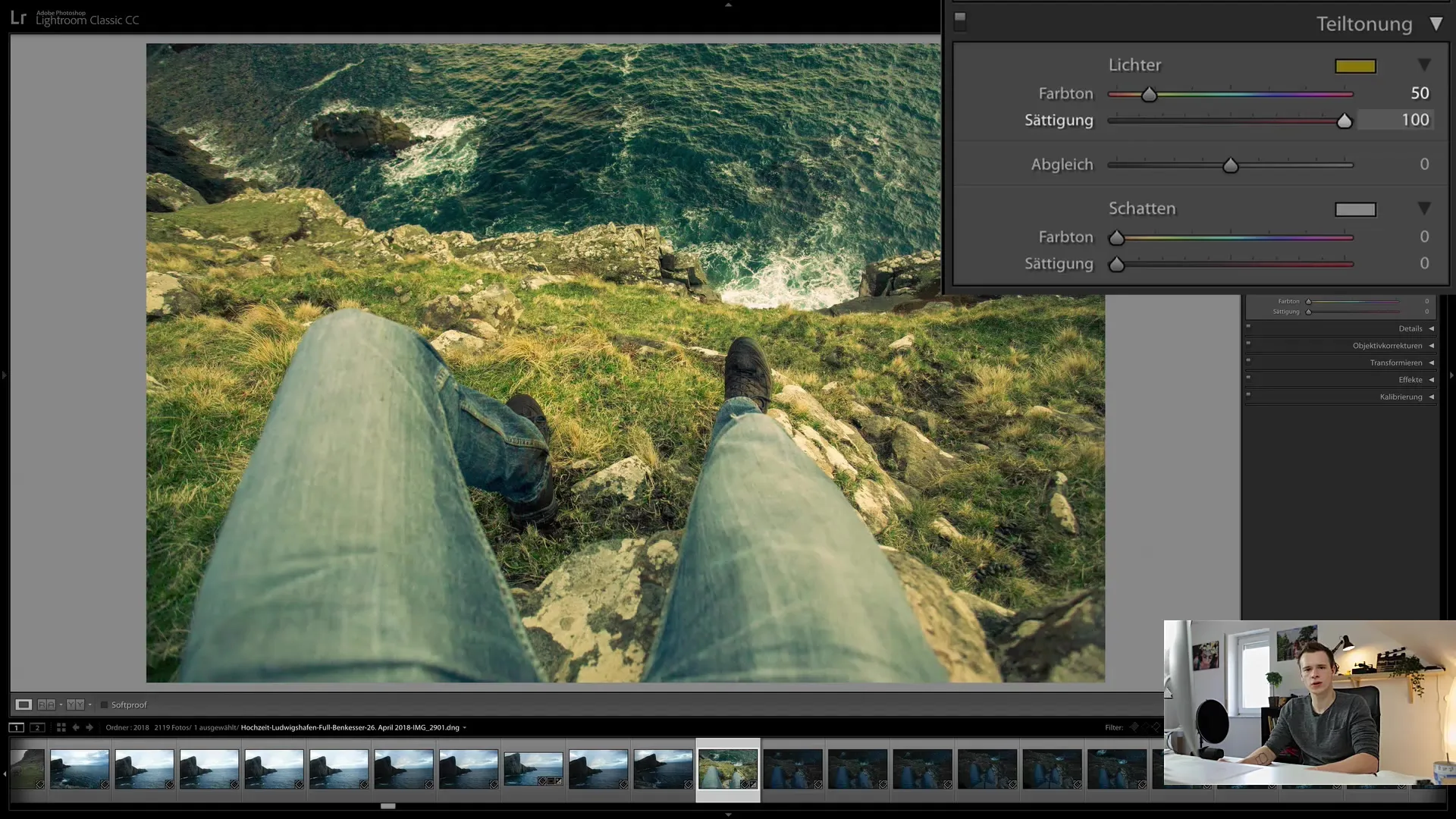Hide the filmstrip via bottom edge arrow
This screenshot has height=819, width=1456.
point(728,815)
